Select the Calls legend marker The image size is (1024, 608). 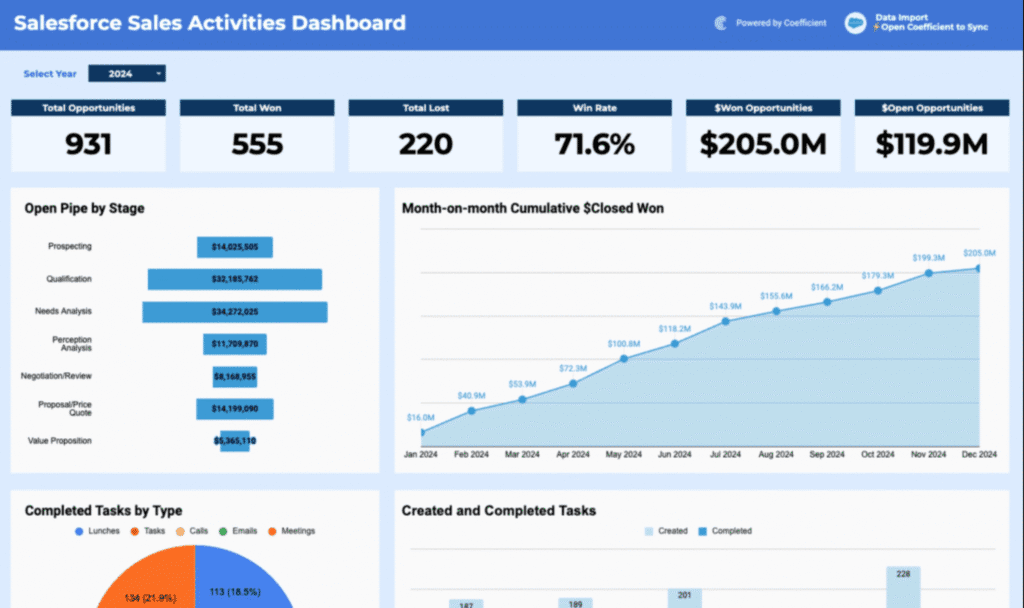(x=180, y=531)
